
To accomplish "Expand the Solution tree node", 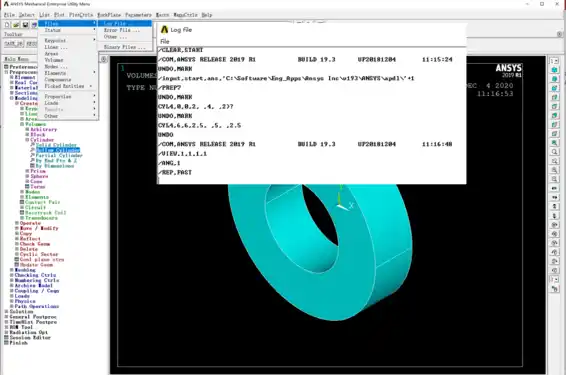I will click(x=6, y=311).
